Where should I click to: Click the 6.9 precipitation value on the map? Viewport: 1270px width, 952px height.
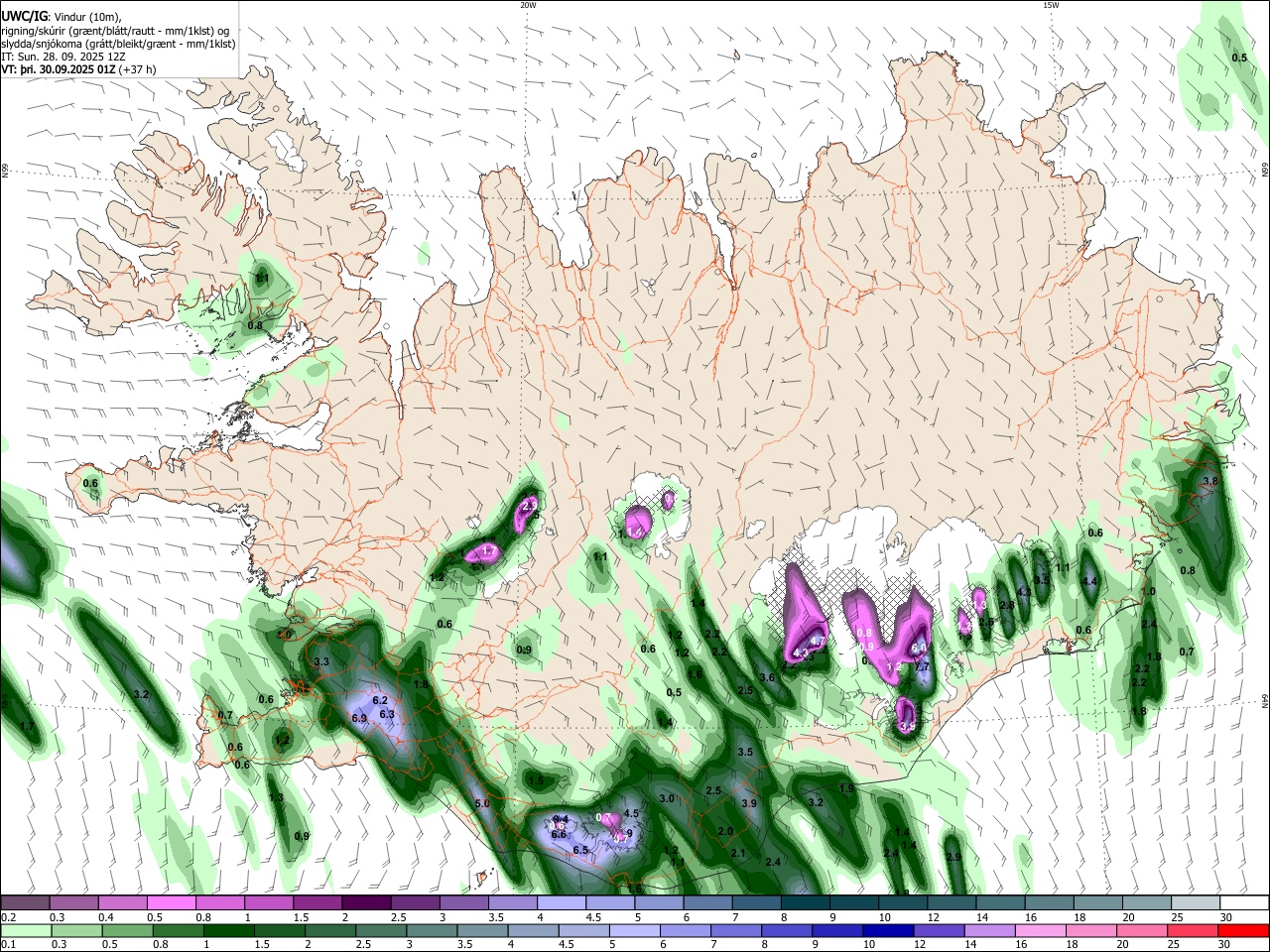click(x=359, y=718)
